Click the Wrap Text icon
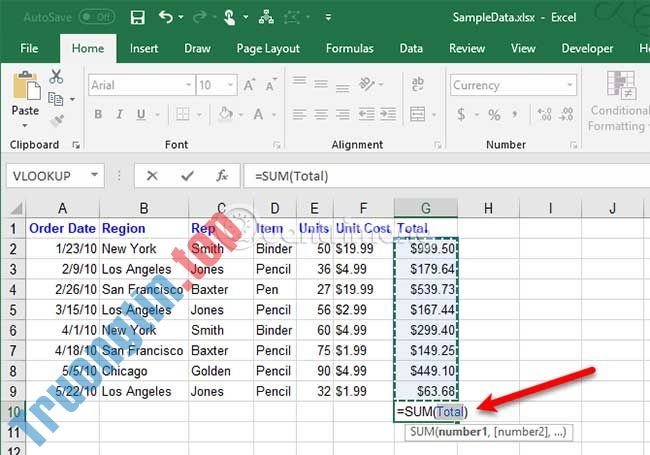Screen dimensions: 650x455 pyautogui.click(x=417, y=84)
